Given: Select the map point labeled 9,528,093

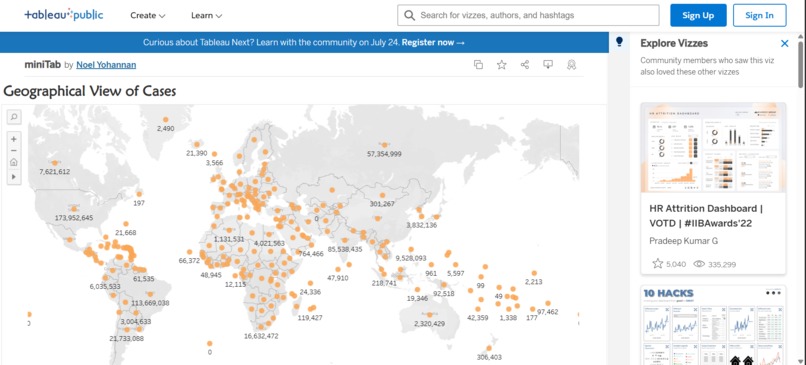Looking at the screenshot, I should [x=411, y=249].
